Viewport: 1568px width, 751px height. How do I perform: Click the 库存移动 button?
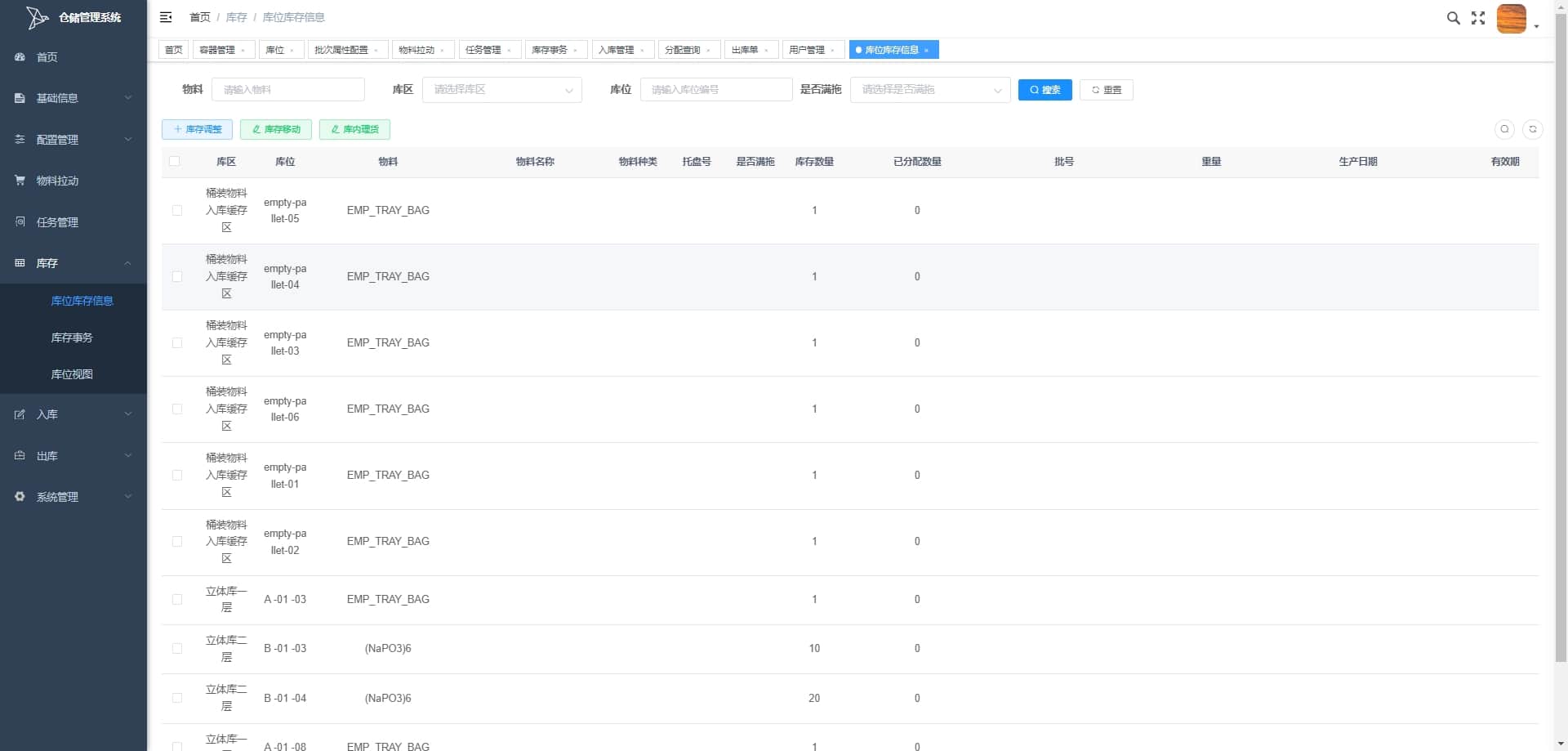coord(276,129)
